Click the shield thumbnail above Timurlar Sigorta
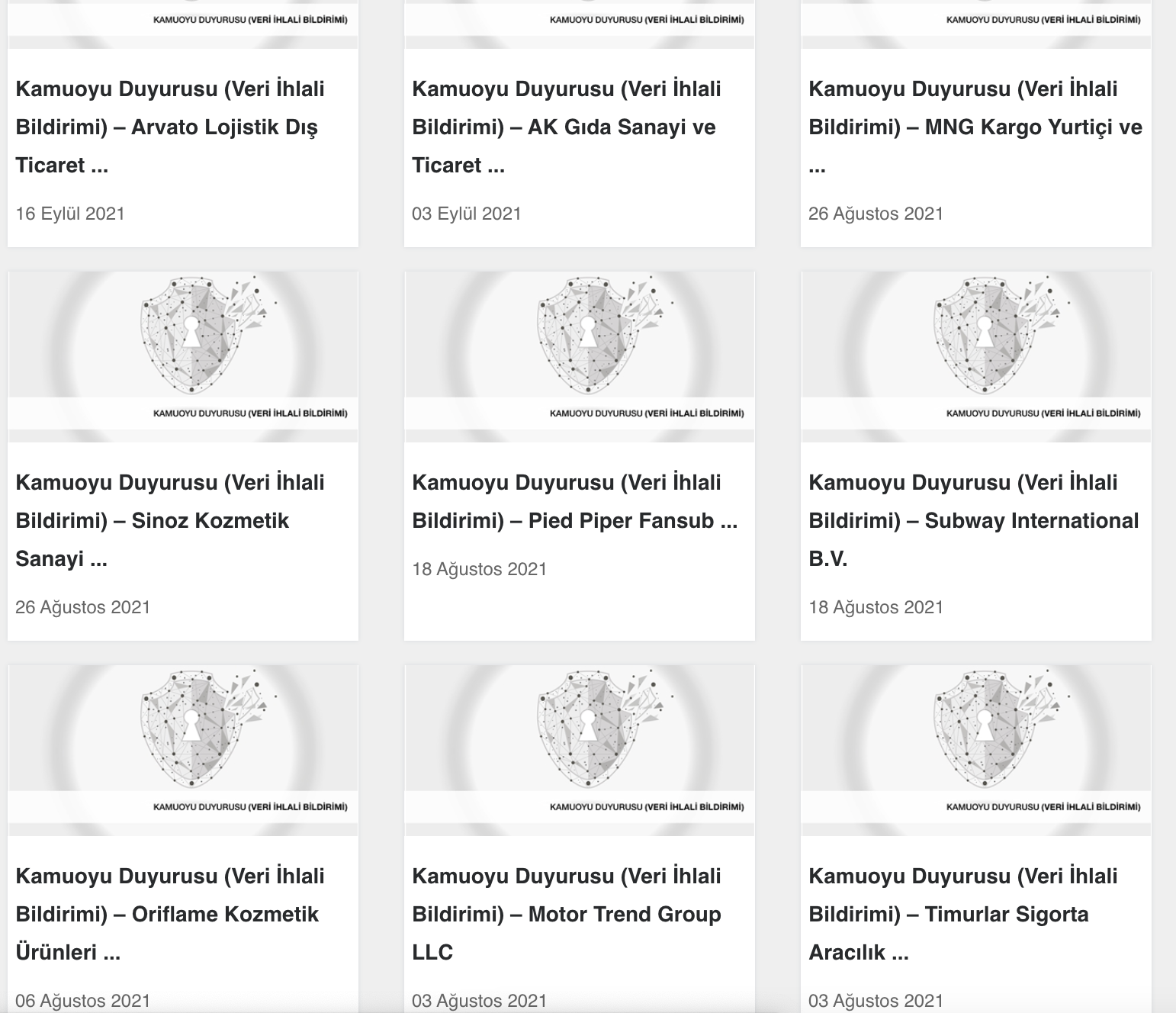 (976, 750)
